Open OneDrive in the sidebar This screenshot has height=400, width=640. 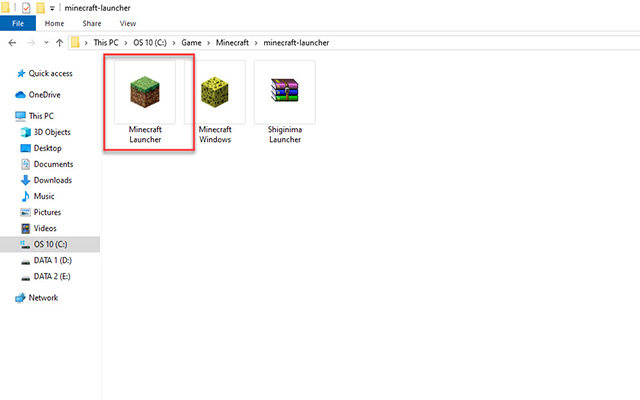point(44,94)
